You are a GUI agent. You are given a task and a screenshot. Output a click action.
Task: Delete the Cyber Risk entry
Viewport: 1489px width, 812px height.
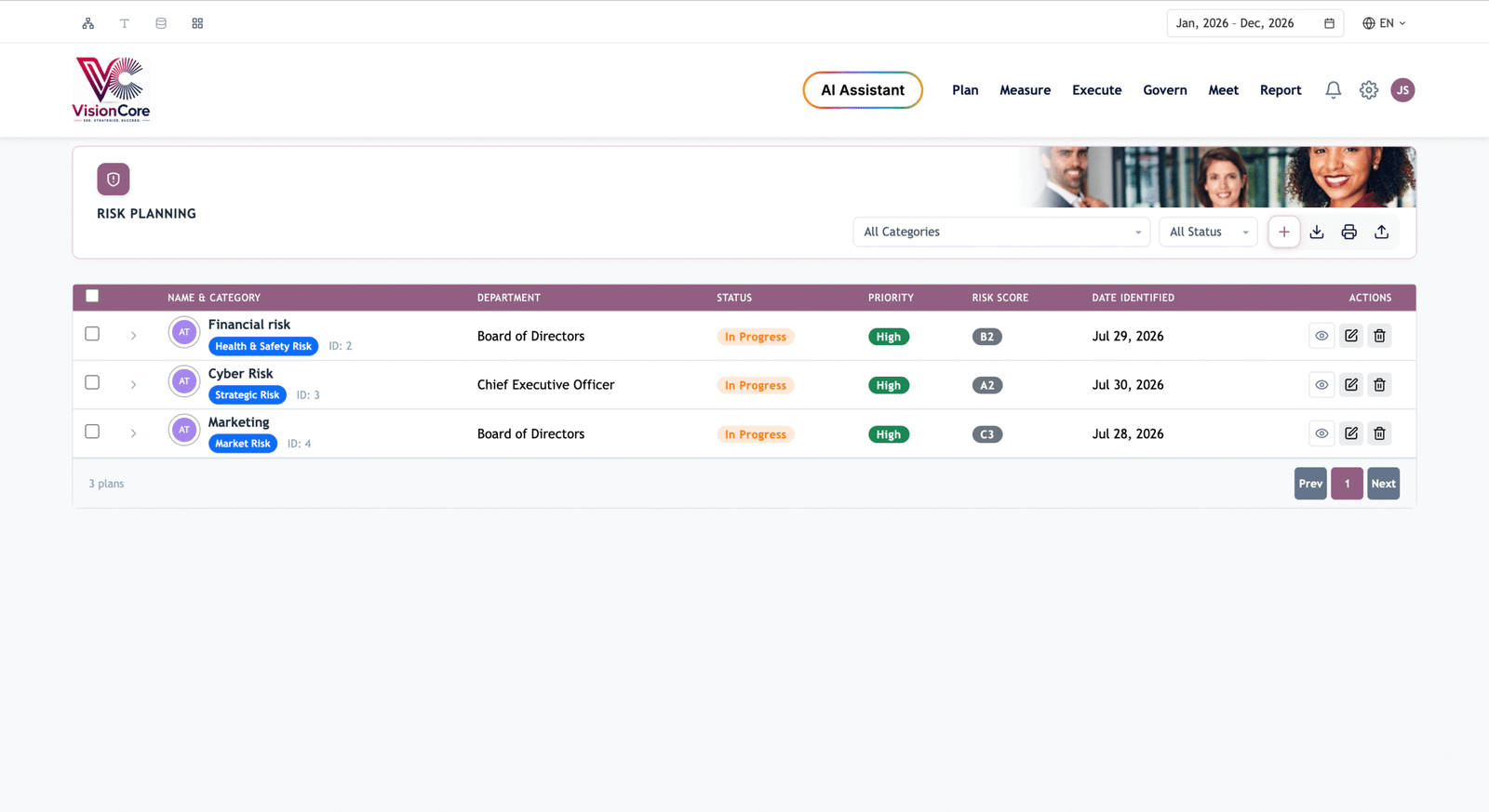coord(1380,385)
